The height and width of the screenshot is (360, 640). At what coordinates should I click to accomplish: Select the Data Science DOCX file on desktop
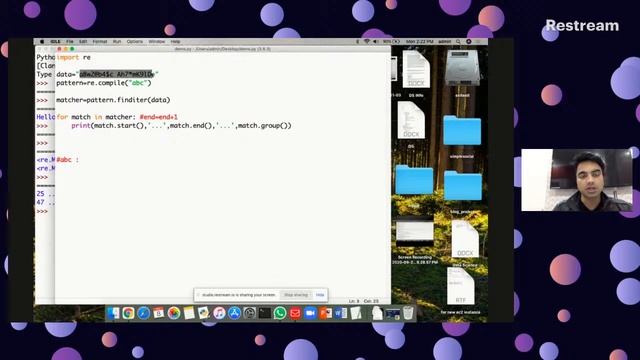tap(465, 239)
